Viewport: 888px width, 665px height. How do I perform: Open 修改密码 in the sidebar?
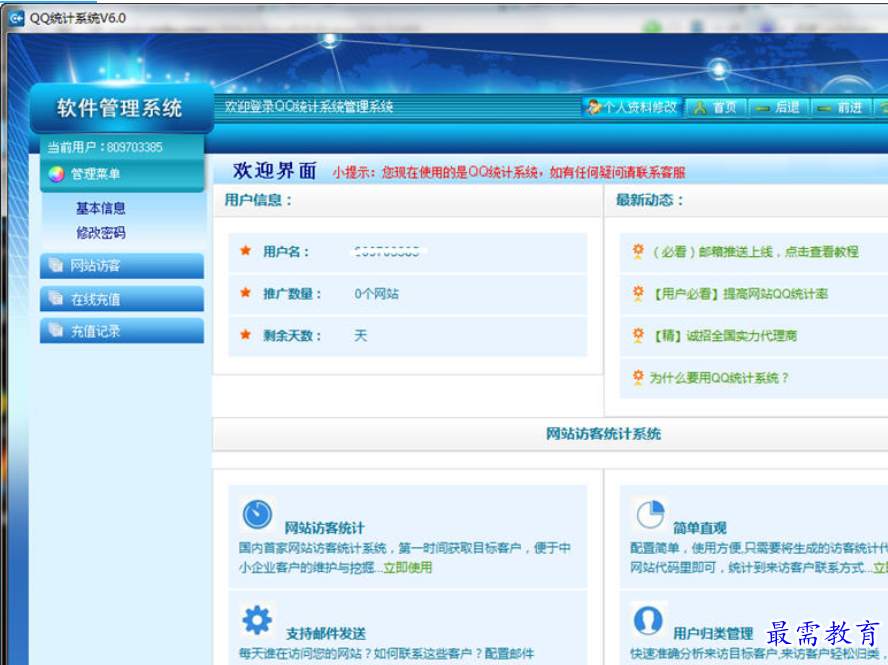101,233
